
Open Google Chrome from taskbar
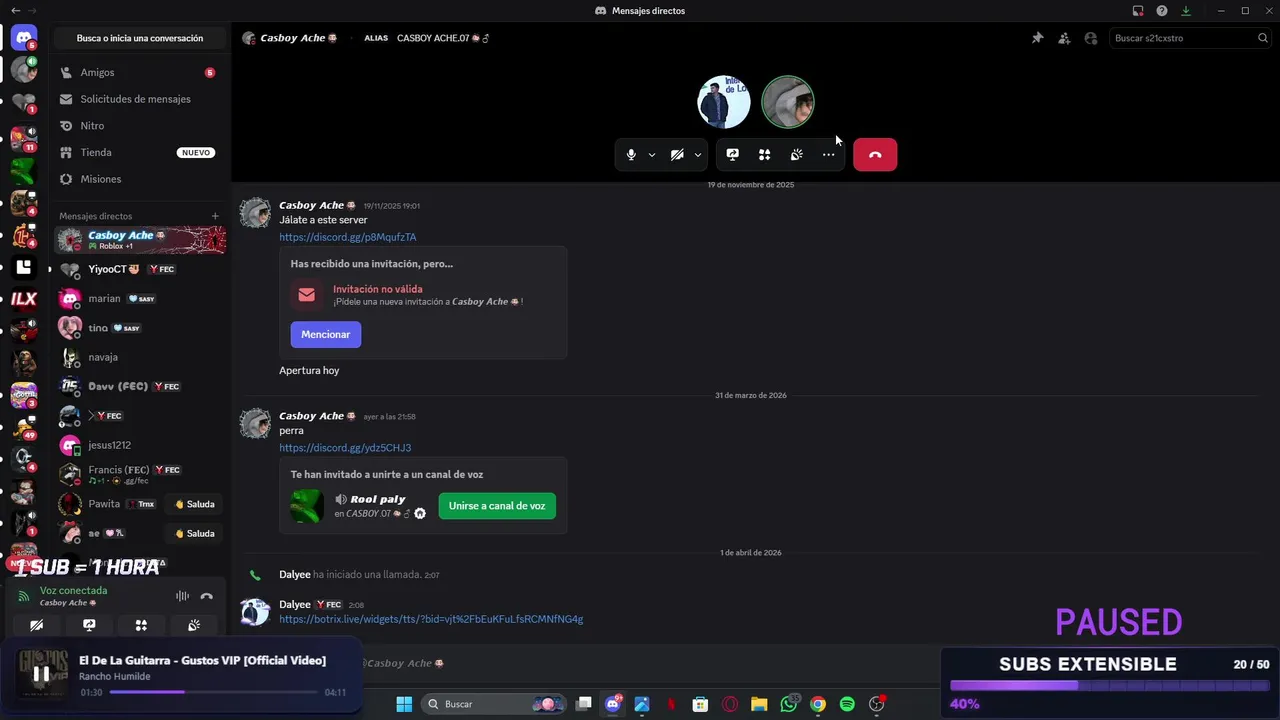818,704
